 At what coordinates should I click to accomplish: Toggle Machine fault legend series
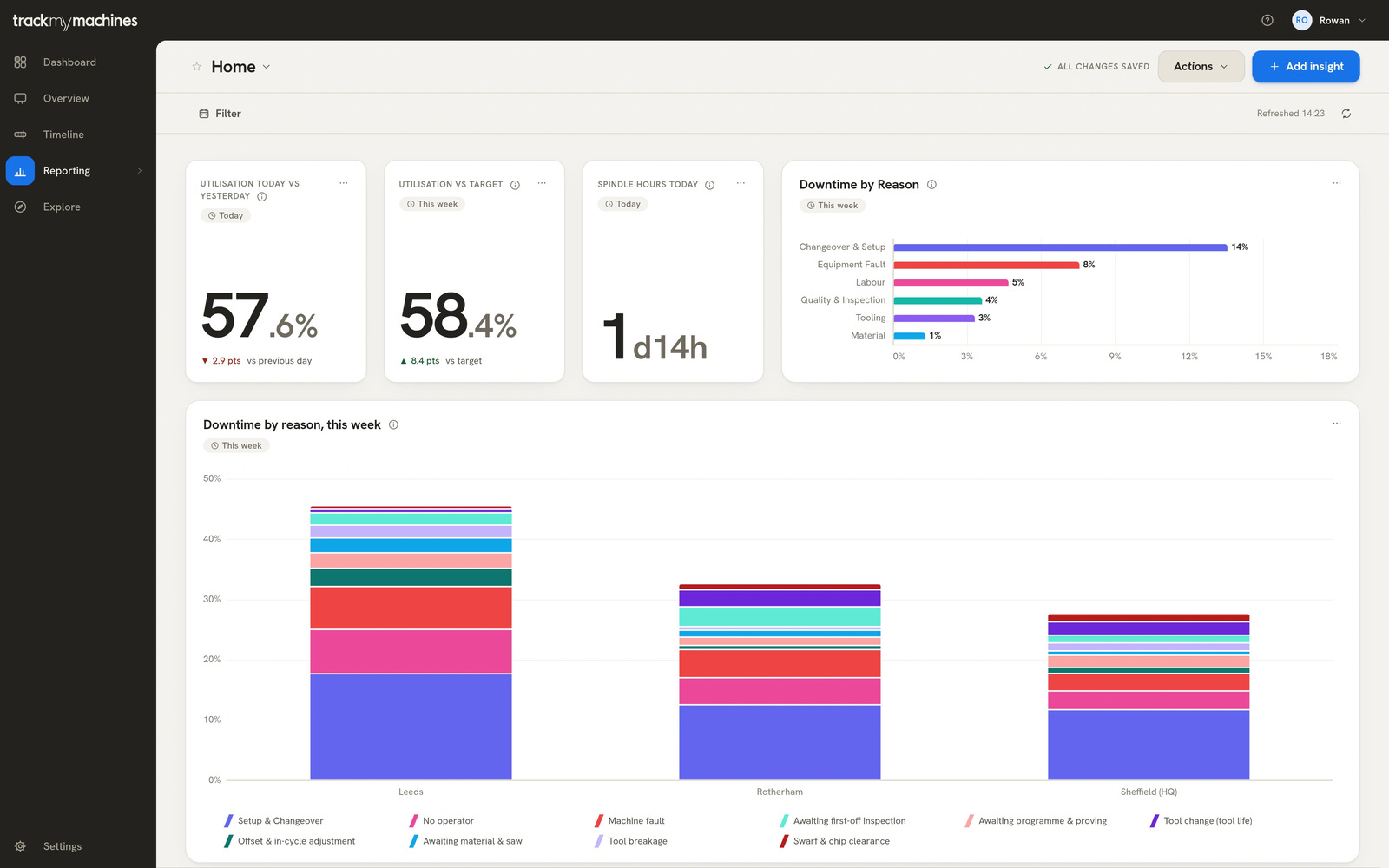(629, 821)
